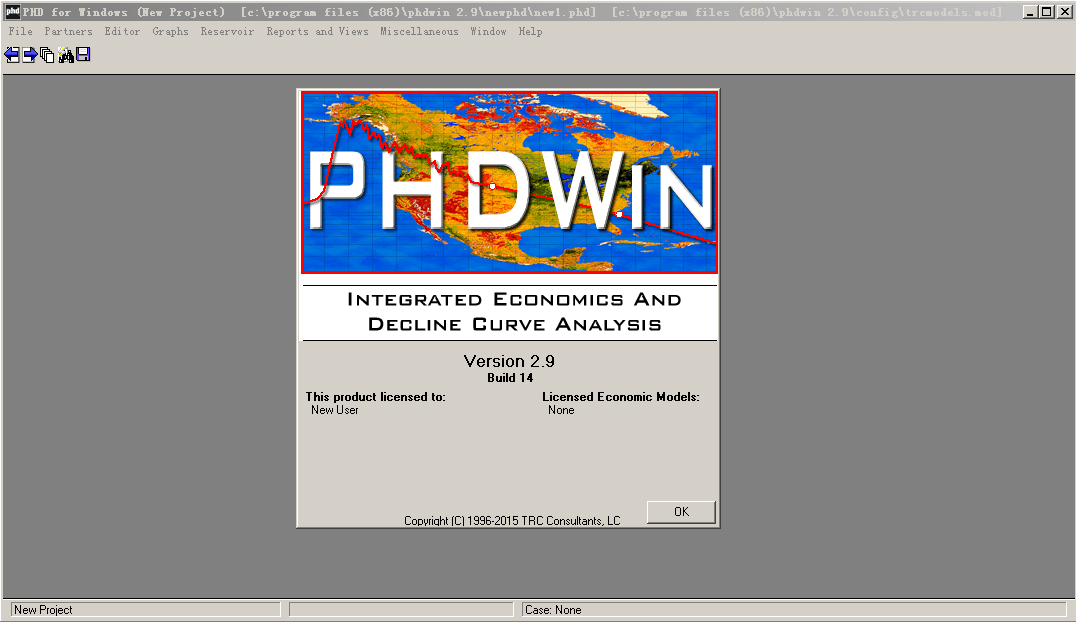Close the PHD for Windows window
The height and width of the screenshot is (622, 1076).
point(1064,12)
